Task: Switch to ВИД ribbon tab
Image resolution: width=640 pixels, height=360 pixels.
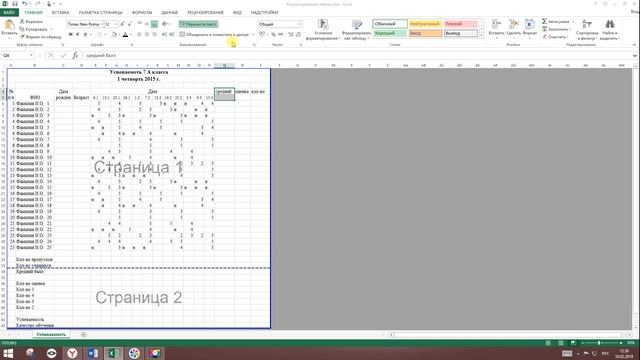Action: (237, 13)
